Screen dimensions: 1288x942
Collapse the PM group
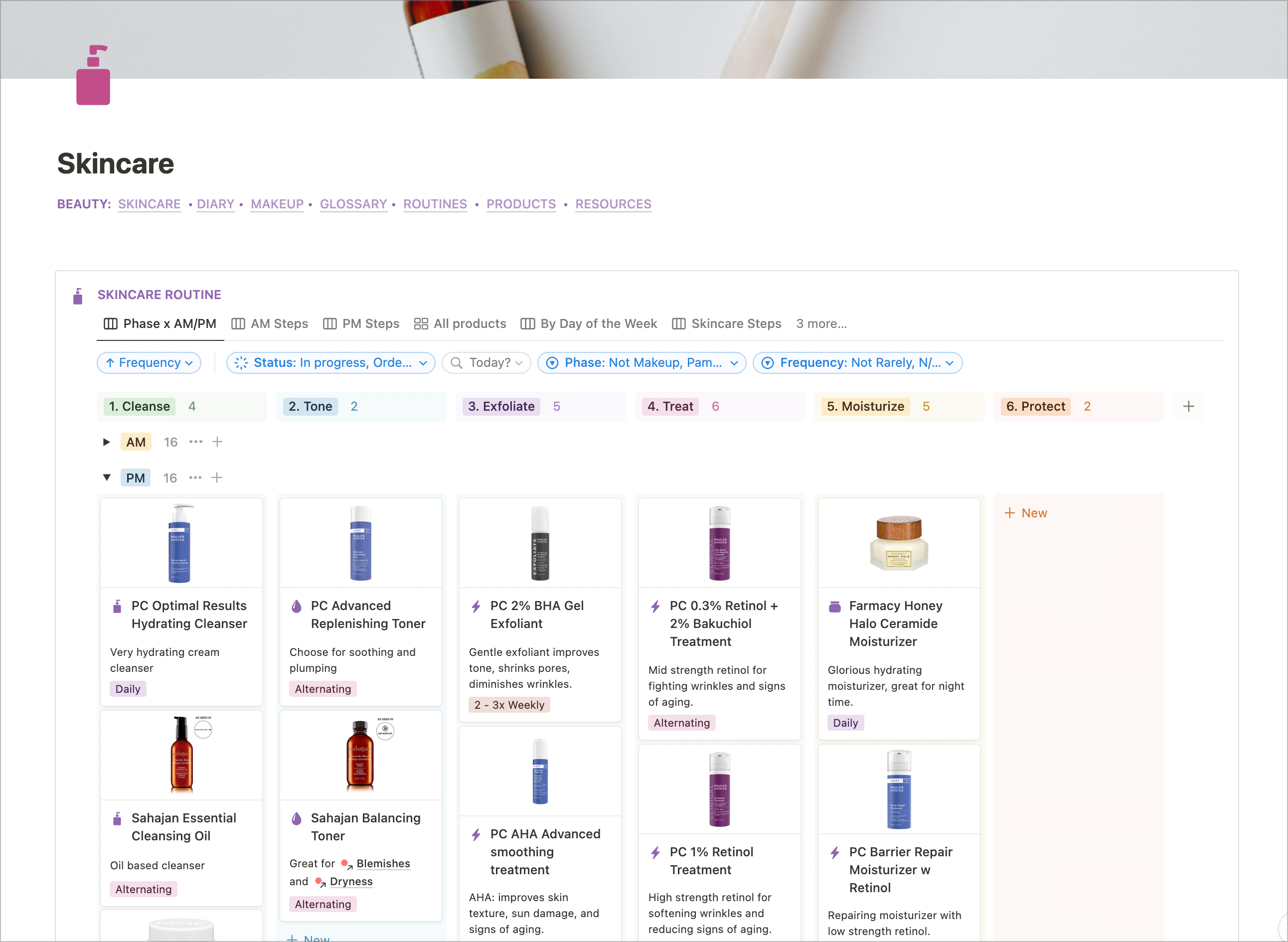coord(107,478)
